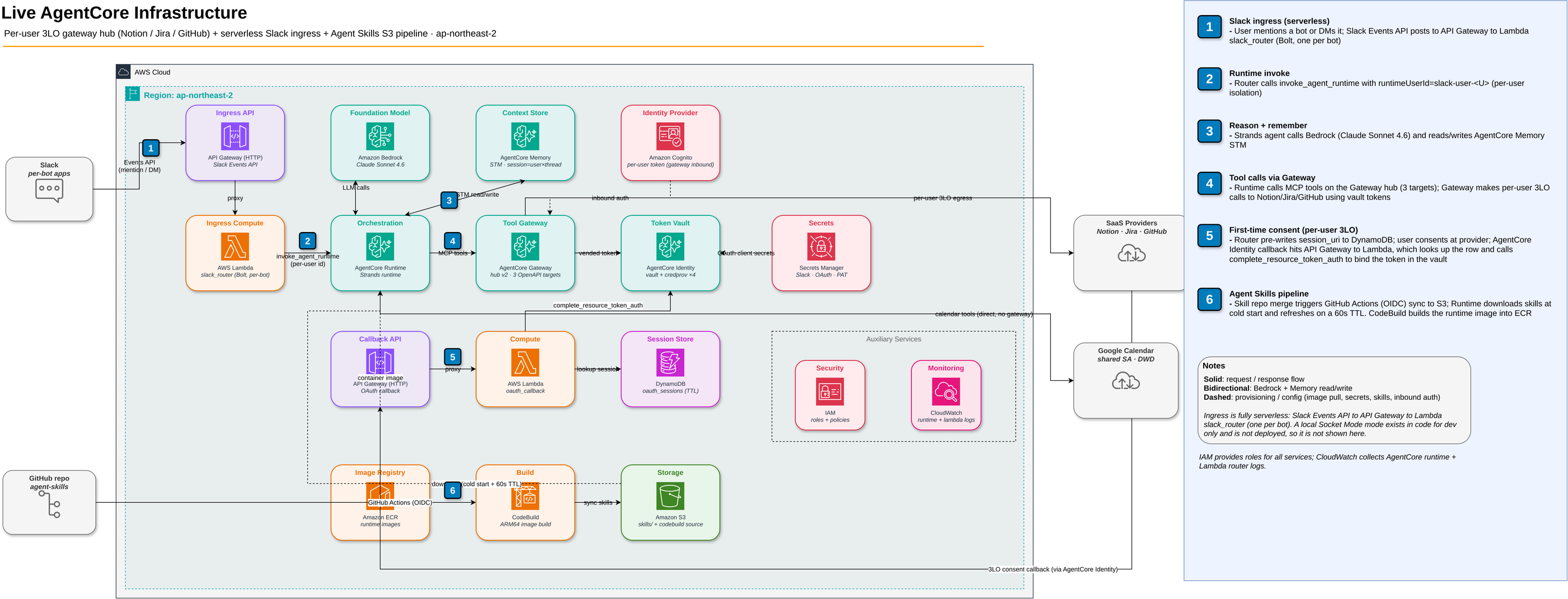Click the 'complete_resource_token_auth' edge label
Viewport: 1568px width, 599px height.
(x=597, y=305)
